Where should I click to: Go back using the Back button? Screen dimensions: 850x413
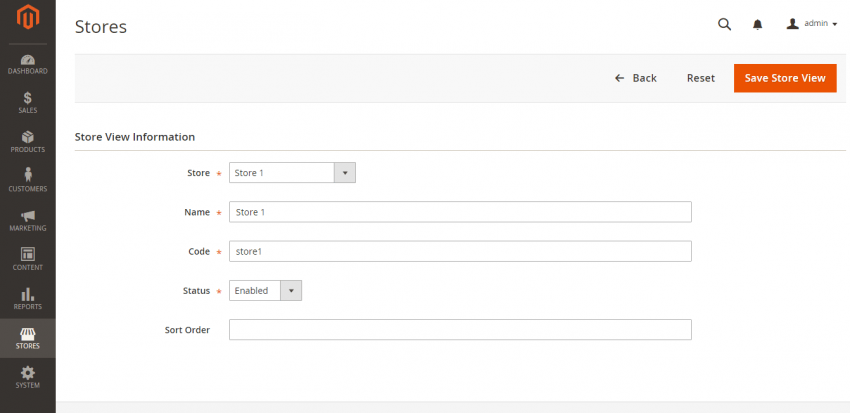click(x=636, y=78)
